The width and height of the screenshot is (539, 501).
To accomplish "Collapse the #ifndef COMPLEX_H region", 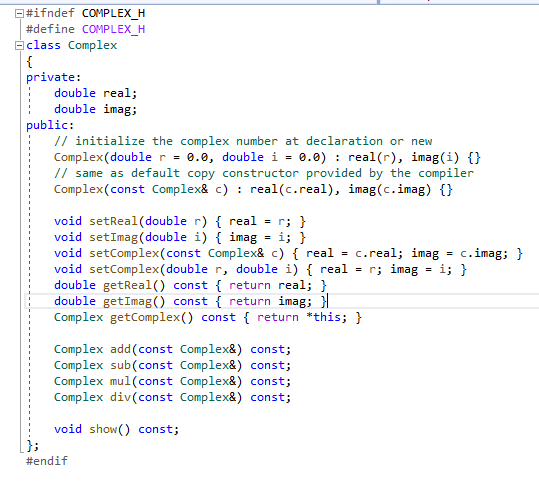I will click(x=19, y=13).
